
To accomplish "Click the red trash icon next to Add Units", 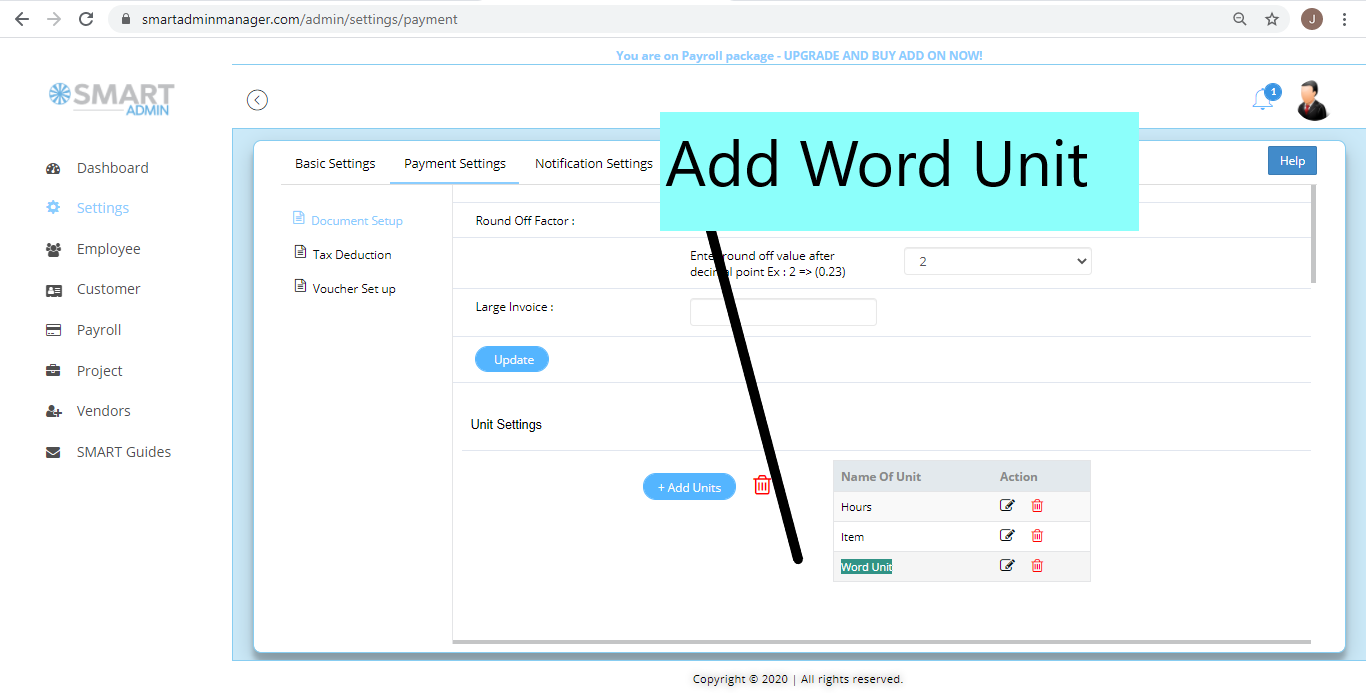I will [761, 485].
